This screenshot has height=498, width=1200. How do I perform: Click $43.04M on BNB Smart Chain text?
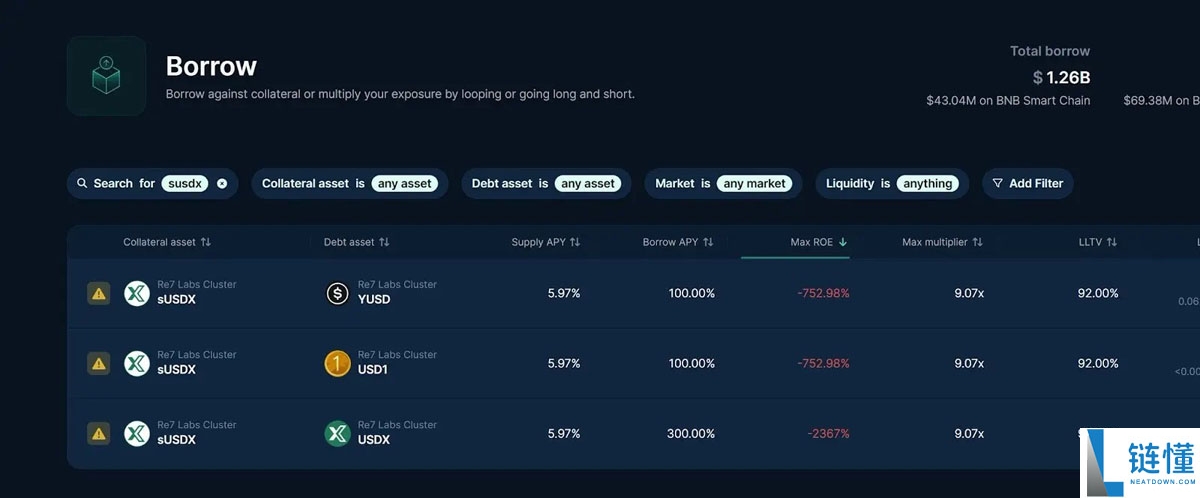click(x=1008, y=100)
